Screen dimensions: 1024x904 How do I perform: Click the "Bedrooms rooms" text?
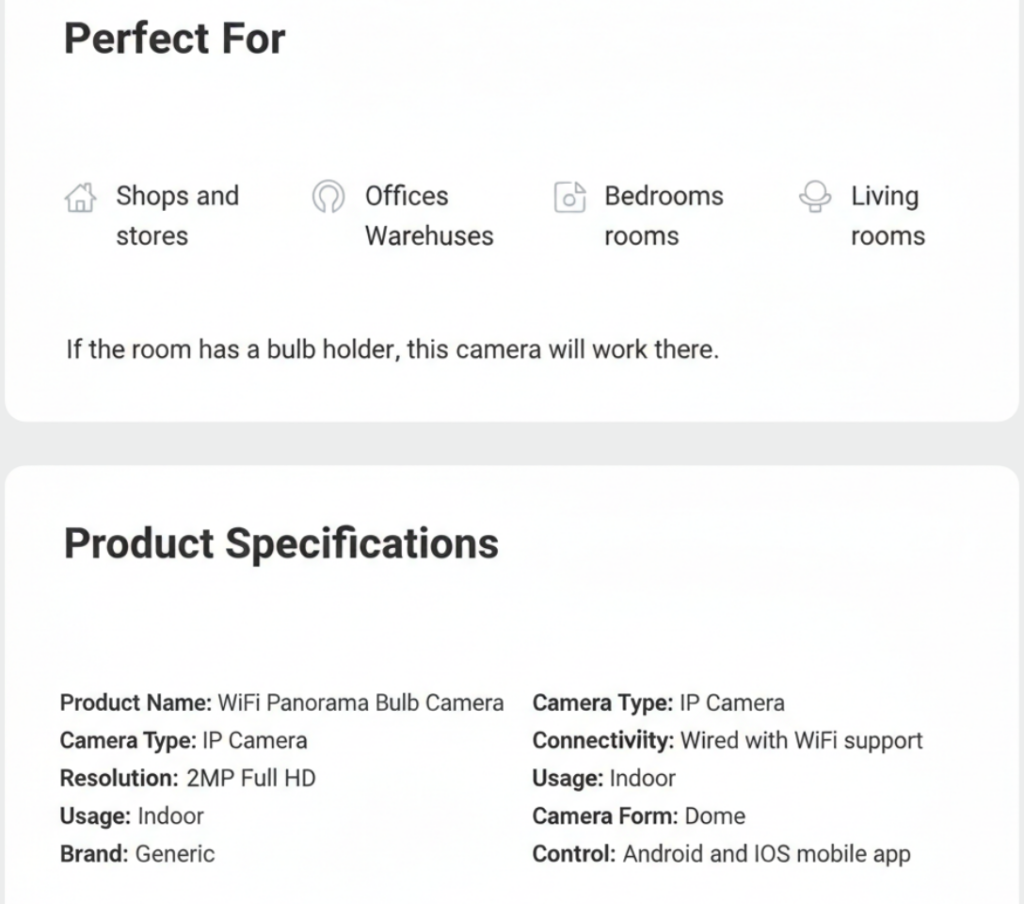pos(663,216)
